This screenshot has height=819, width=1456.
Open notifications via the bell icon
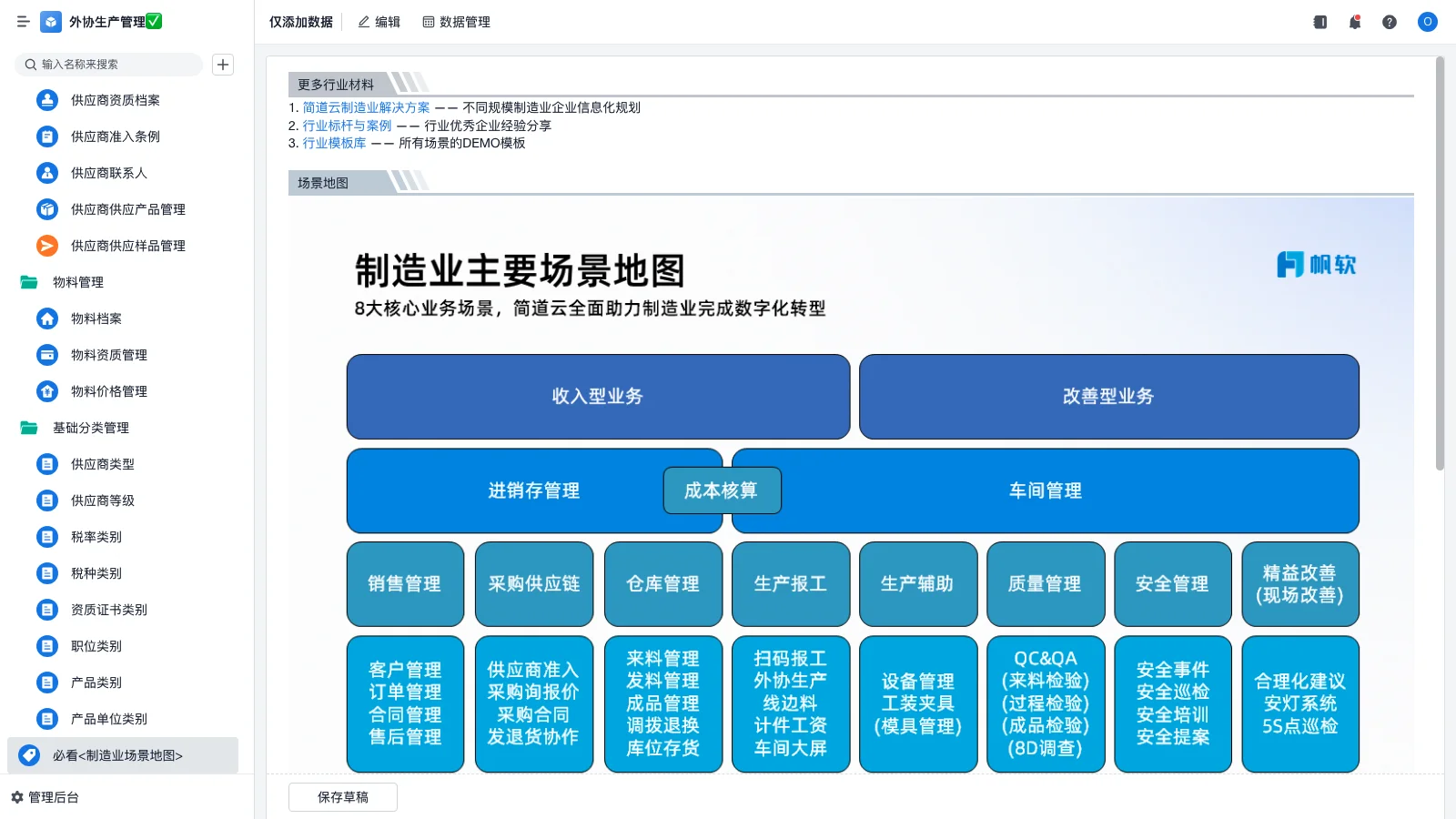click(x=1354, y=22)
